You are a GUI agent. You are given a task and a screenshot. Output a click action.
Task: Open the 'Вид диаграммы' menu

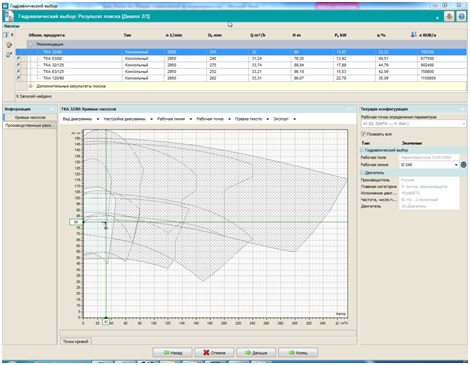point(81,119)
